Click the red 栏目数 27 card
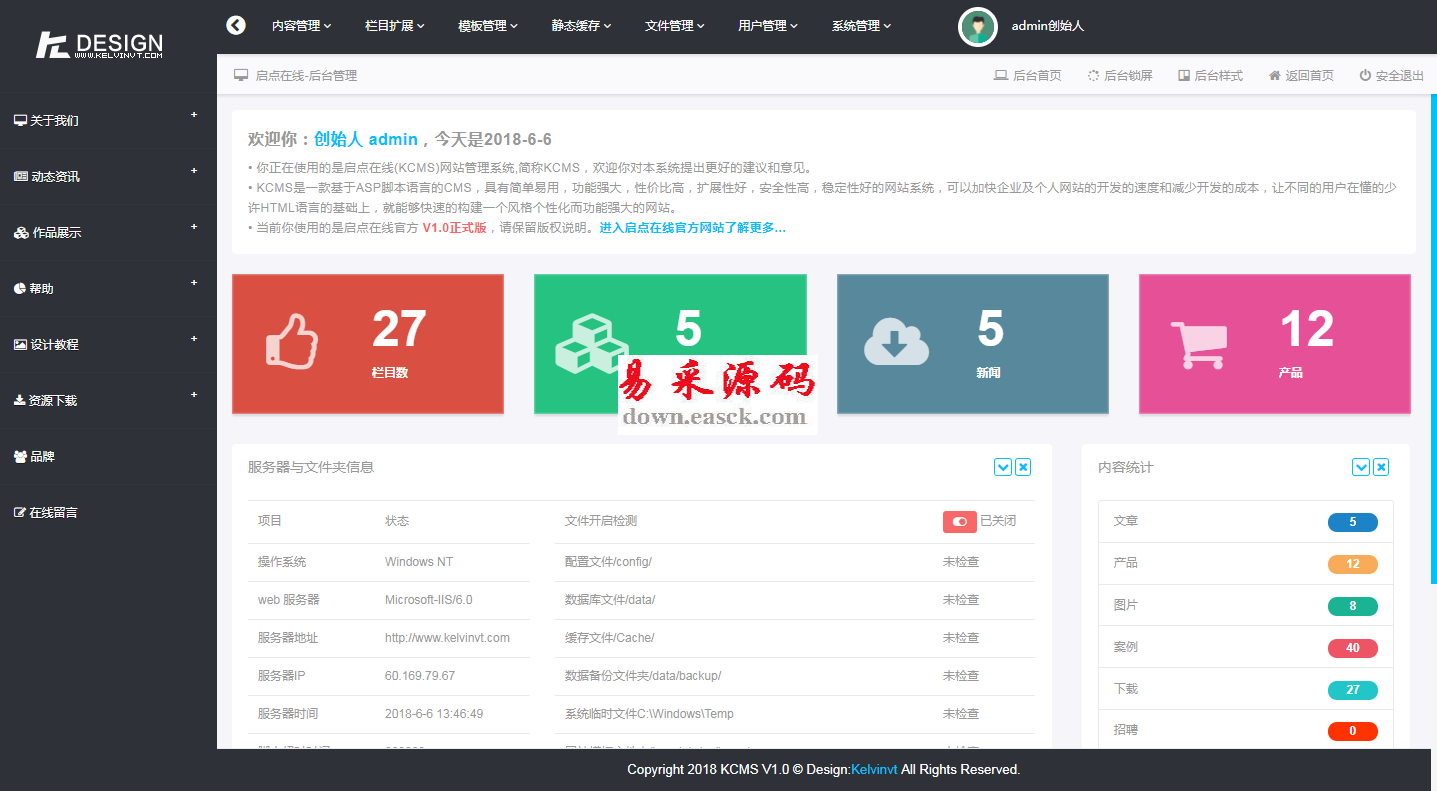The width and height of the screenshot is (1437, 791). coord(368,344)
